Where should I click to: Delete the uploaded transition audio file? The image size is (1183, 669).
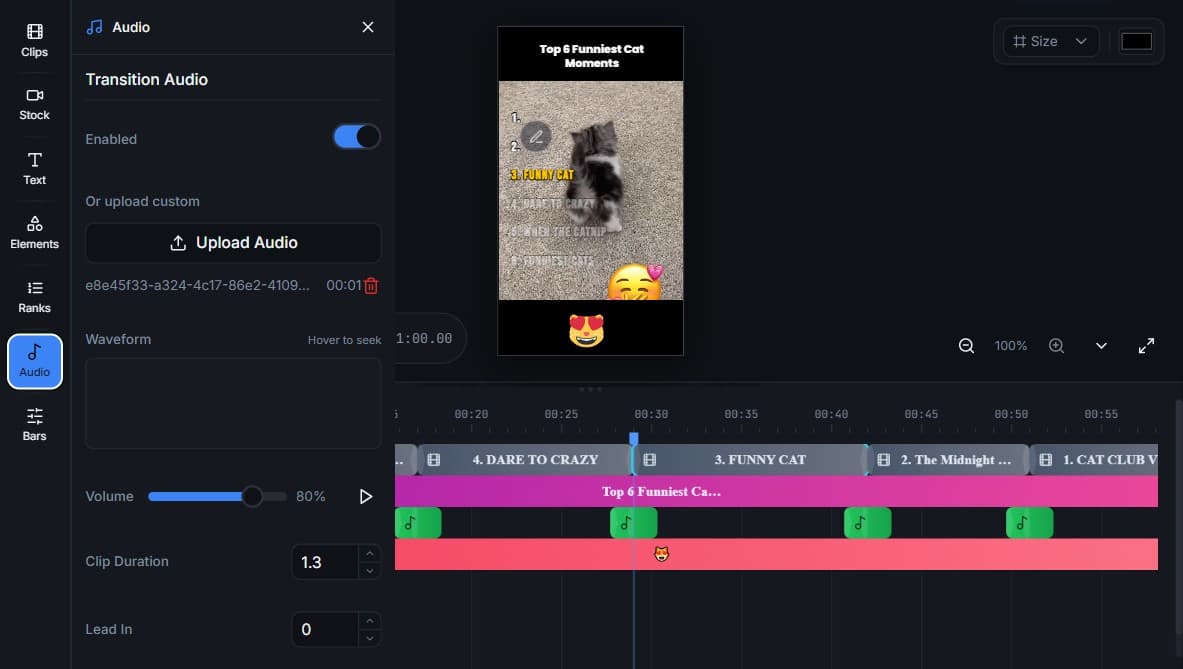371,285
